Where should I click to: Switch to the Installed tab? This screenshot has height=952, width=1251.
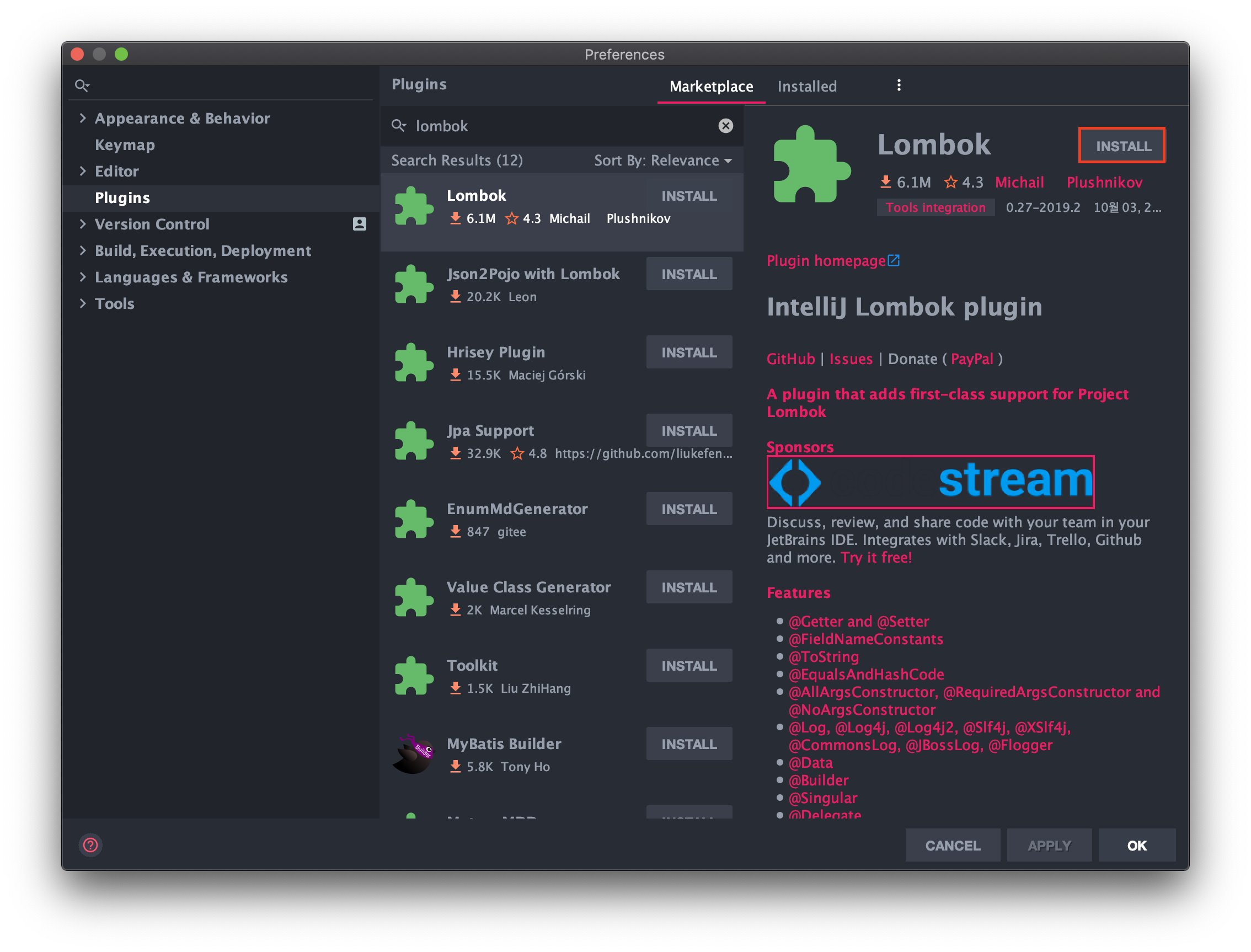(806, 86)
